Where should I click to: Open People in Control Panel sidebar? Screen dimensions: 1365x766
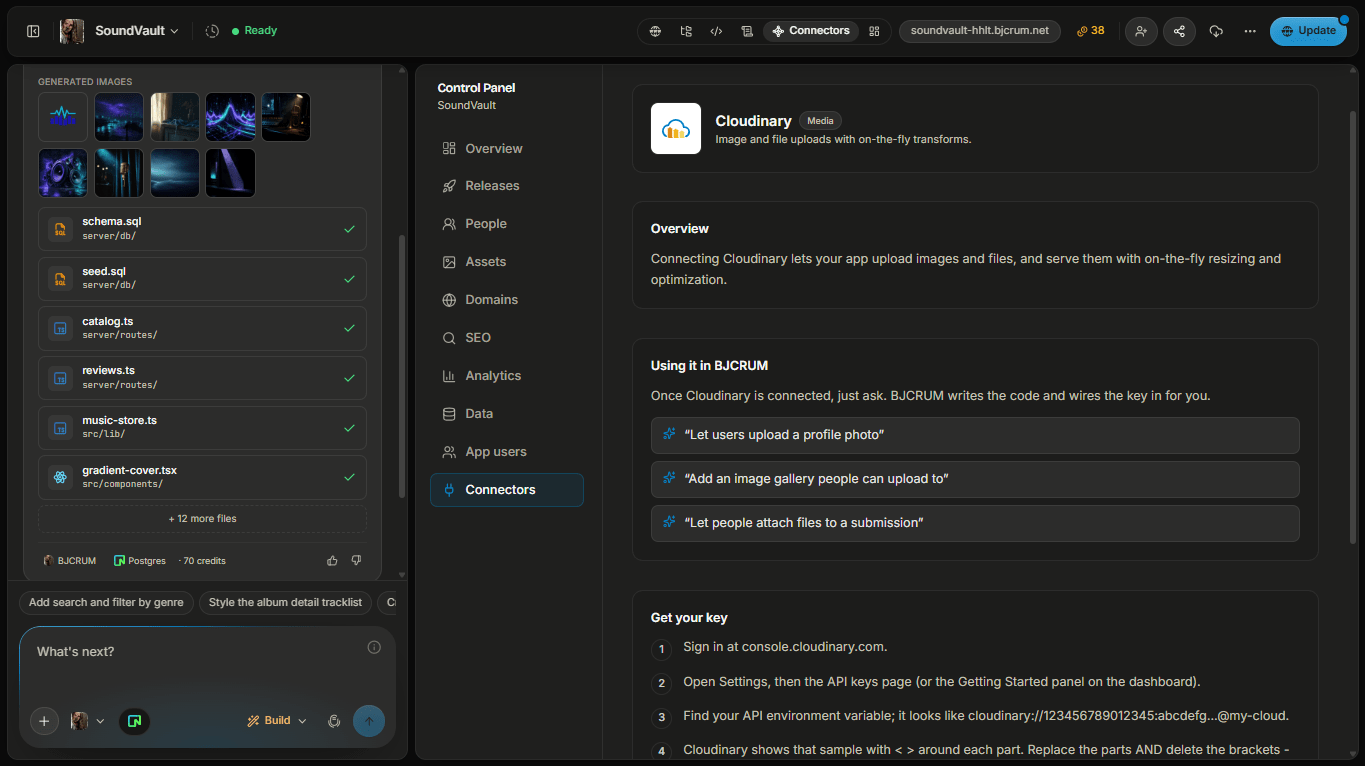(506, 224)
